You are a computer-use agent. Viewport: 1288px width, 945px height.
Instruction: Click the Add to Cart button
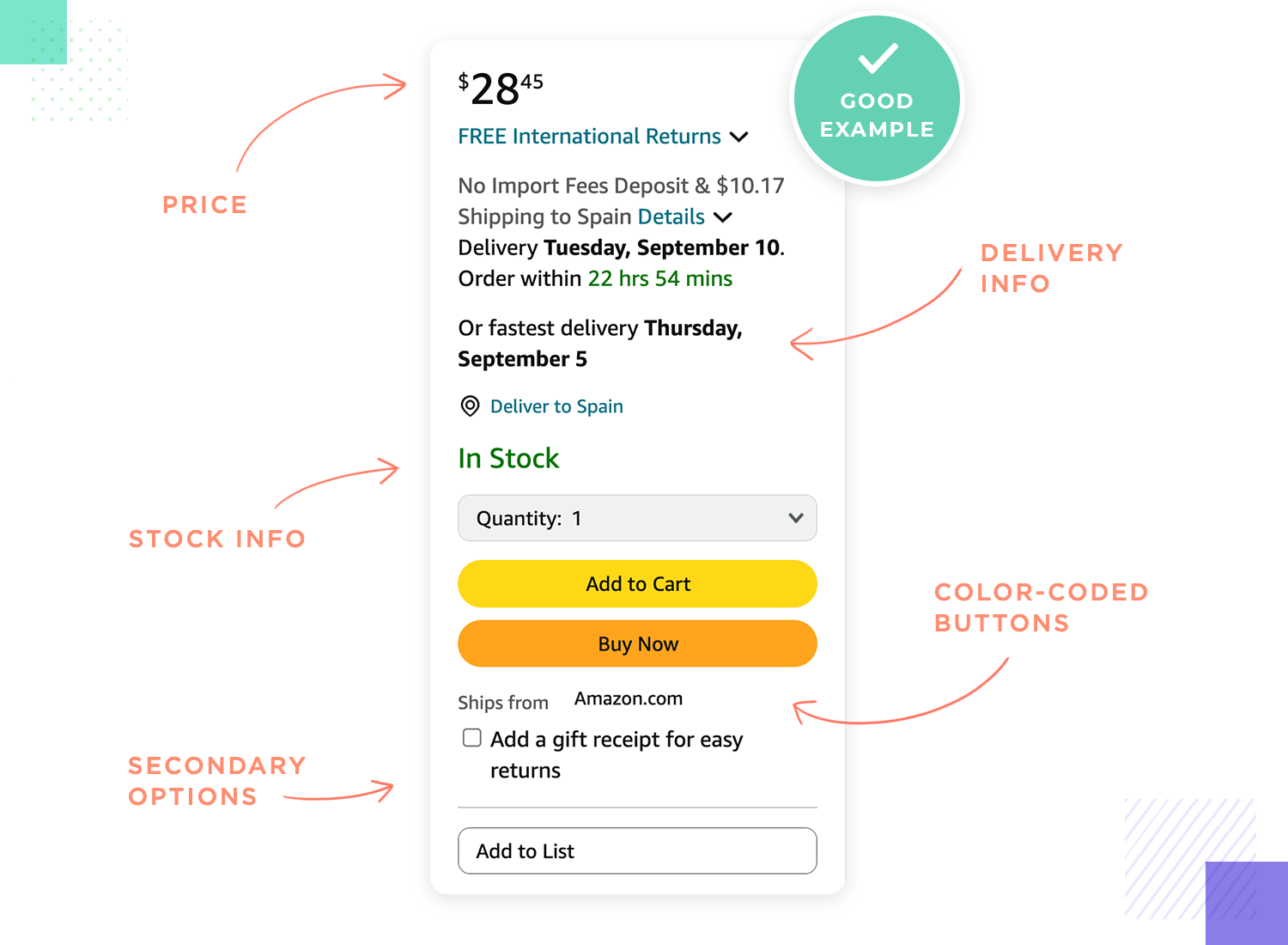637,584
